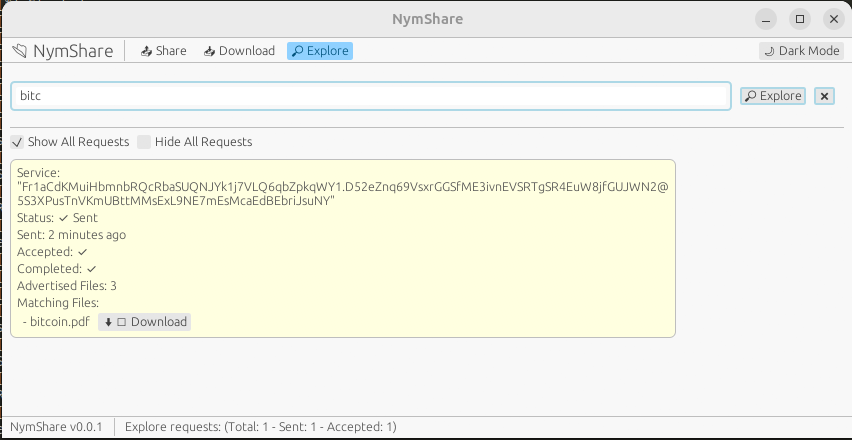Click the NymShare logo in the toolbar

coord(60,51)
